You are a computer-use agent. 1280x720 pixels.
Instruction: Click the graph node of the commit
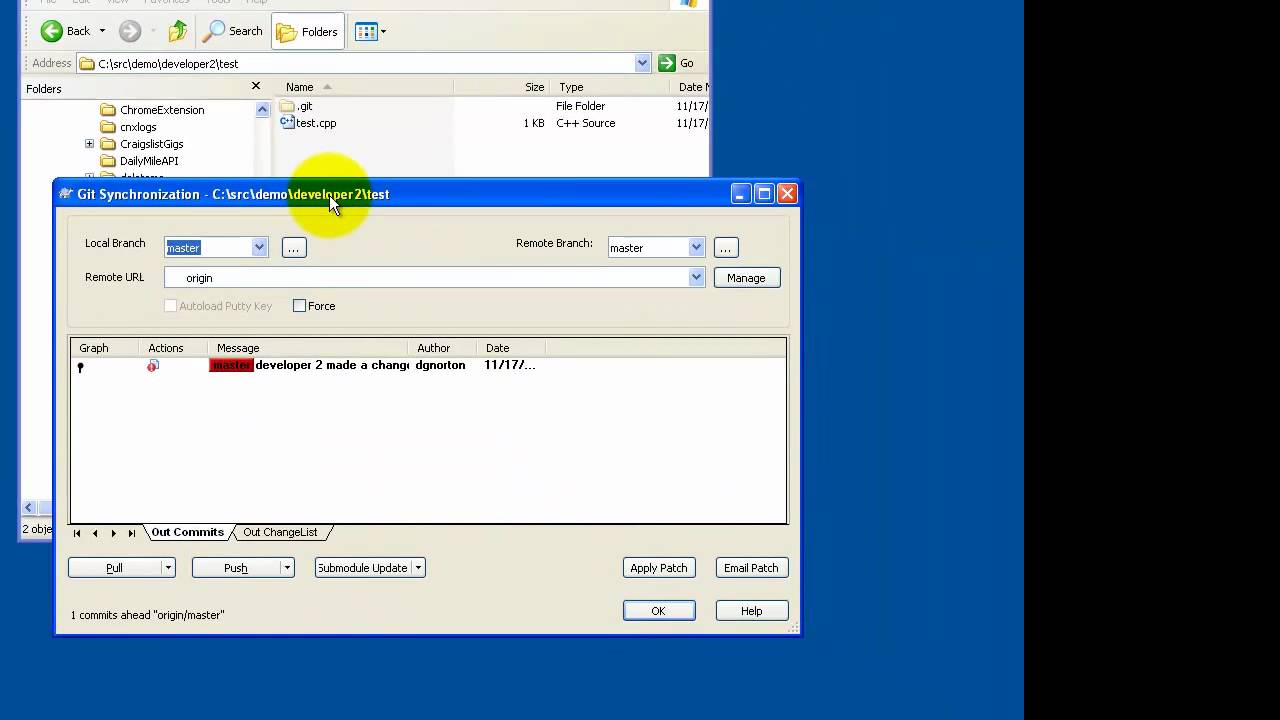click(80, 367)
